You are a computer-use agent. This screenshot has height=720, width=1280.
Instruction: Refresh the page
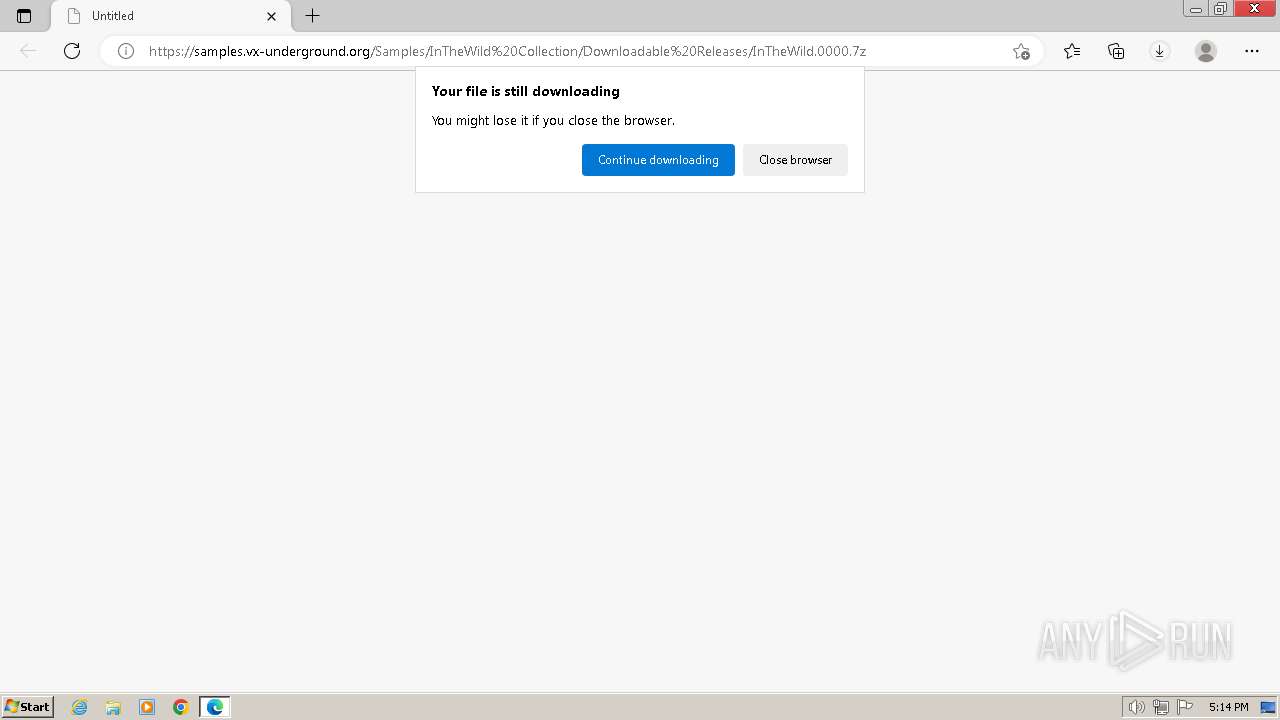[72, 51]
